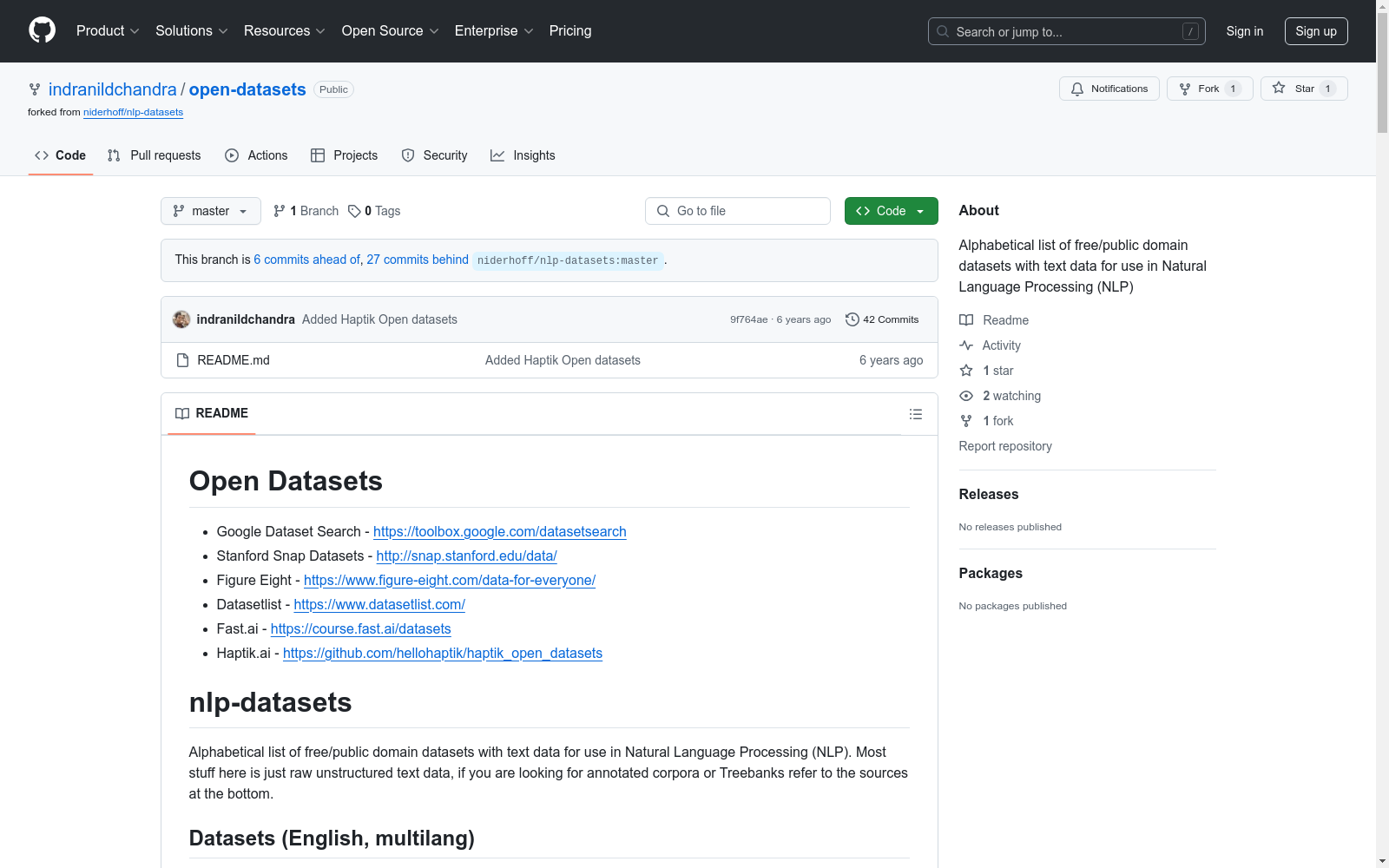Open '27 commits behind' link
This screenshot has width=1389, height=868.
pos(418,260)
